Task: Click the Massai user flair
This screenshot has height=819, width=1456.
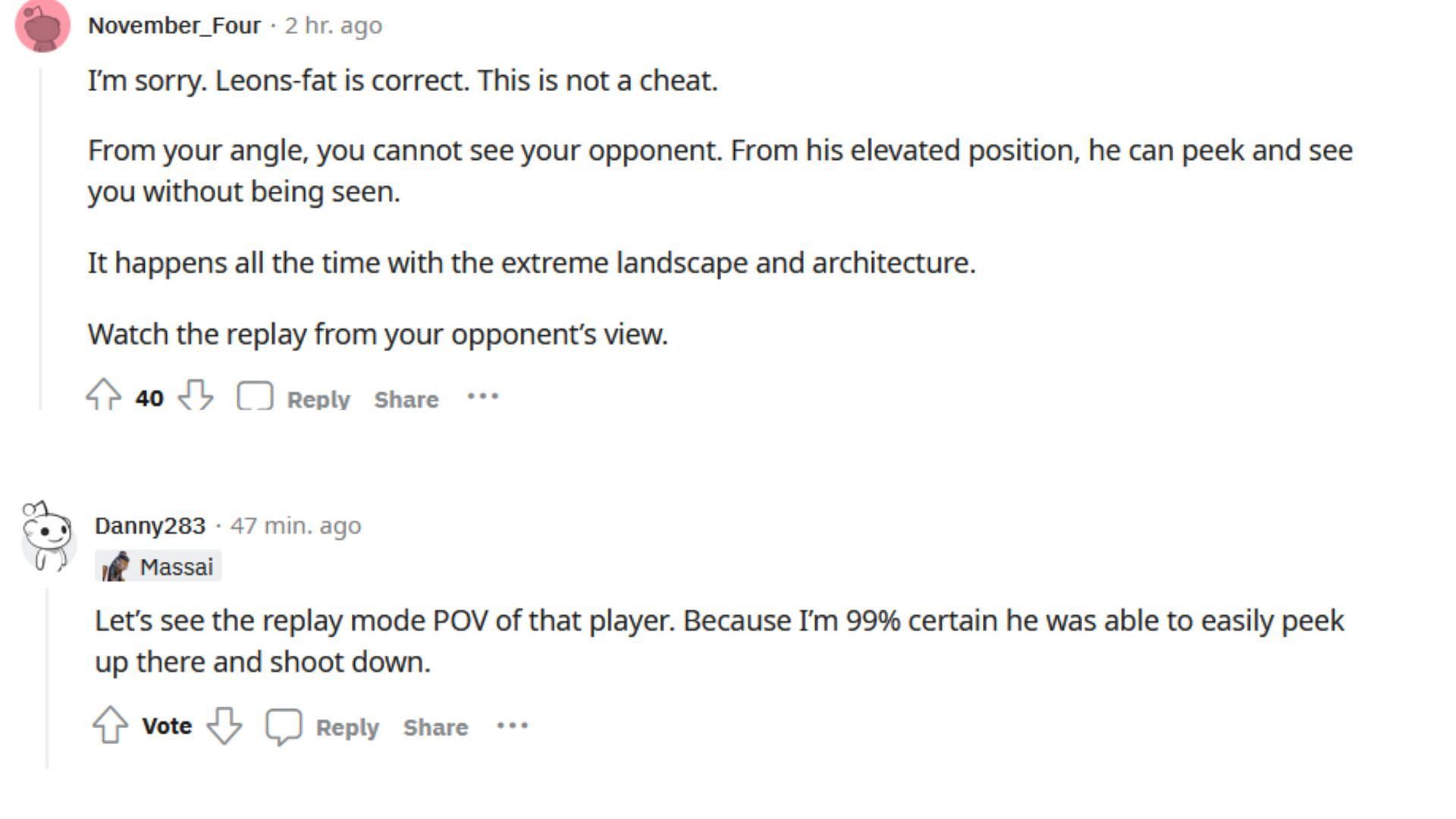Action: 158,566
